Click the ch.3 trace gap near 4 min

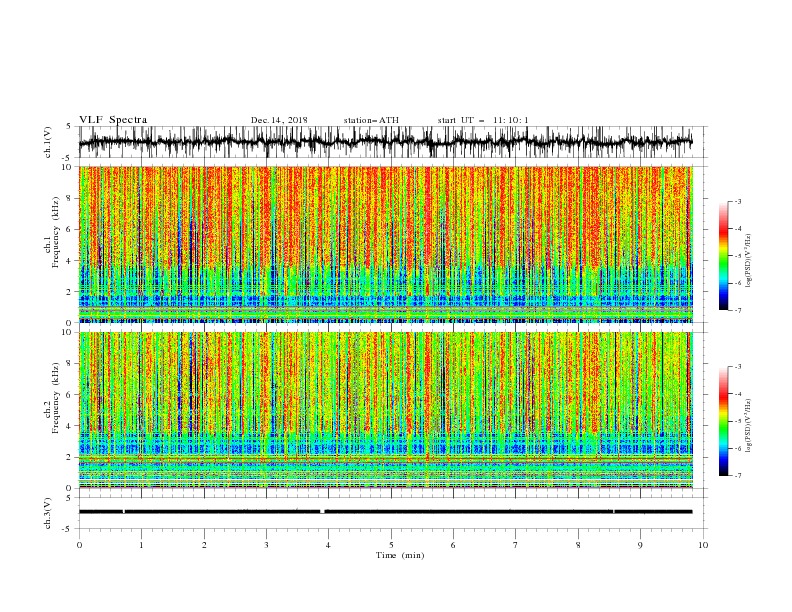[x=322, y=512]
